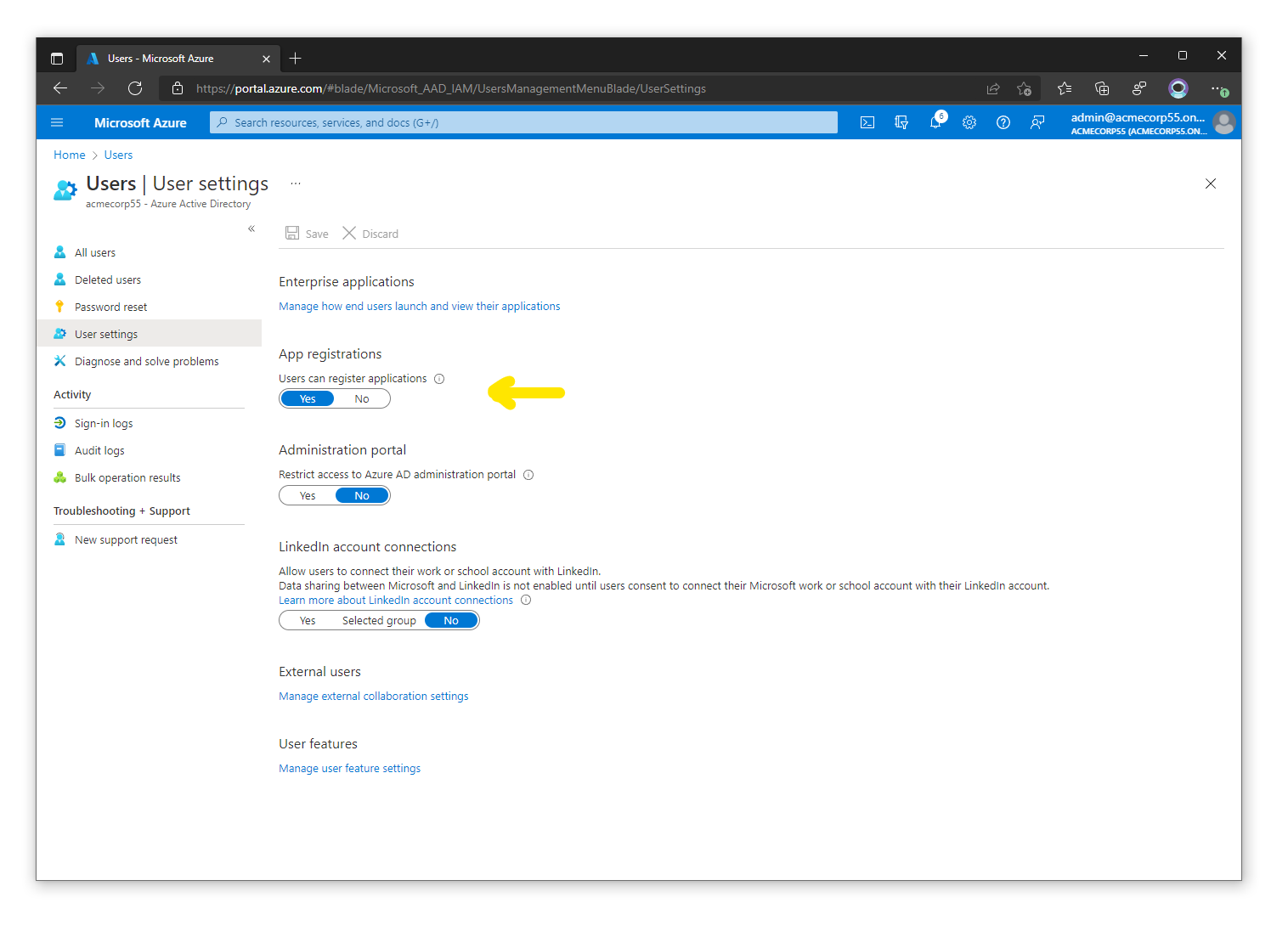Click the info icon next to register applications

[439, 379]
